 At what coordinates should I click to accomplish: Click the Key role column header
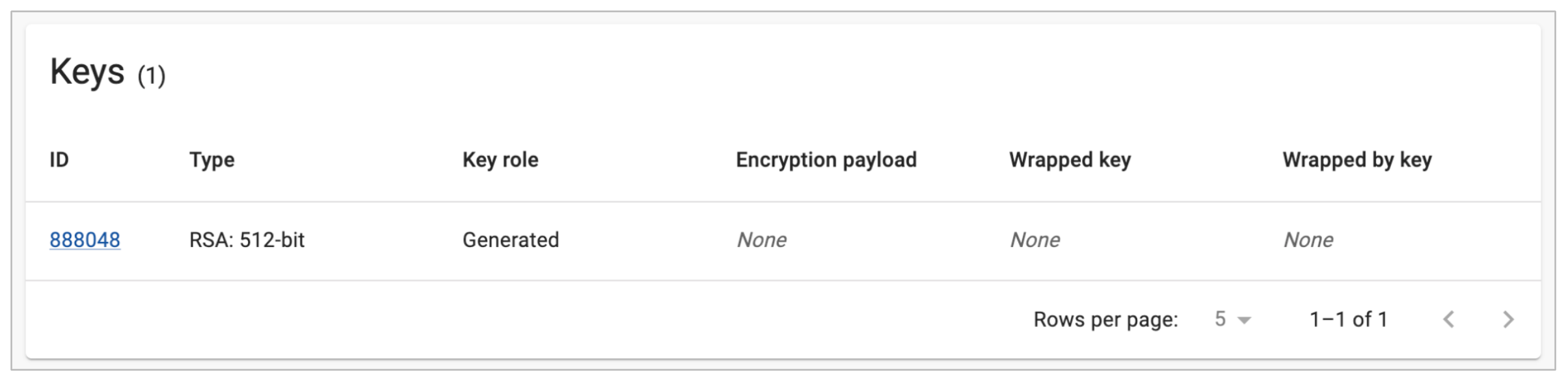(x=500, y=160)
